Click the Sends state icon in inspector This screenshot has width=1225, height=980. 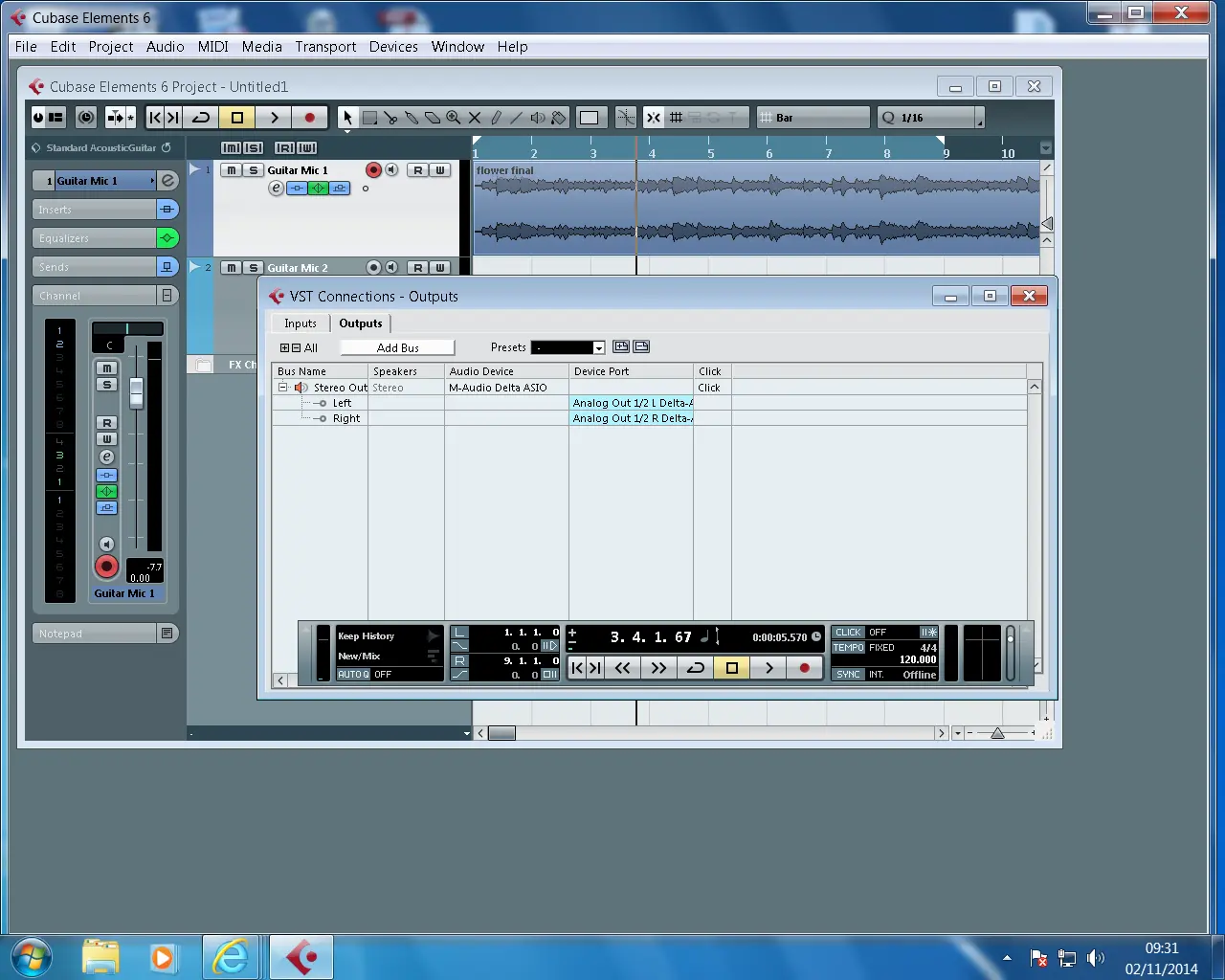167,266
